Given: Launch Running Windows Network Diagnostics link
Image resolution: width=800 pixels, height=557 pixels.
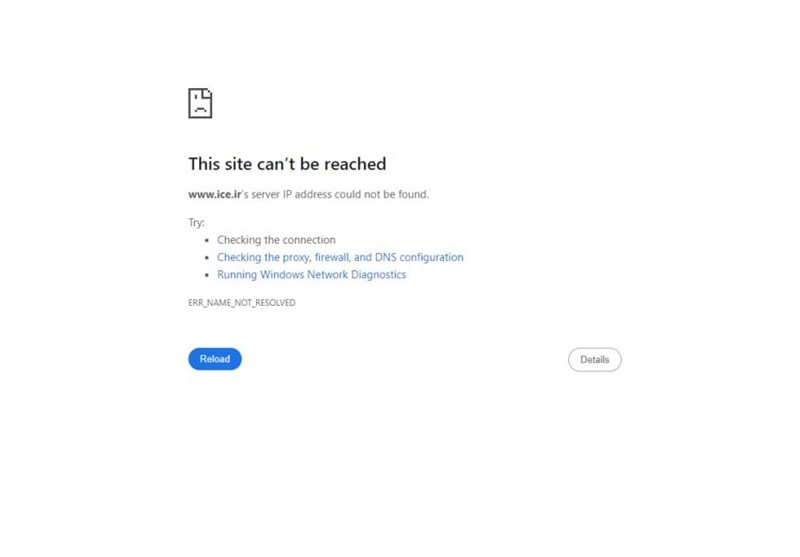Looking at the screenshot, I should click(312, 274).
